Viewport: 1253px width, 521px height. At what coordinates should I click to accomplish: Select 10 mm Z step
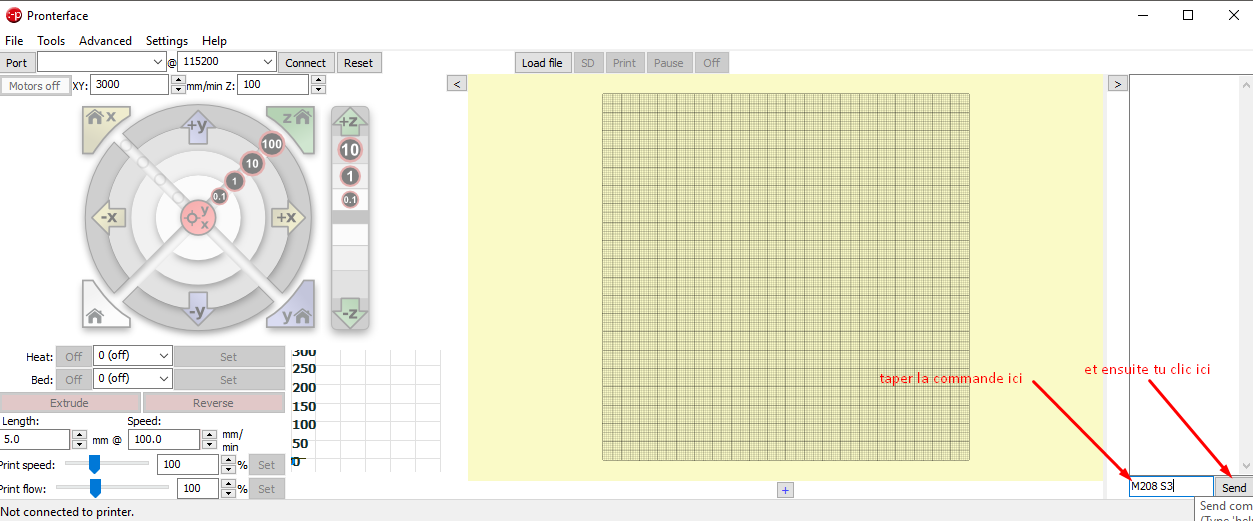(x=350, y=150)
